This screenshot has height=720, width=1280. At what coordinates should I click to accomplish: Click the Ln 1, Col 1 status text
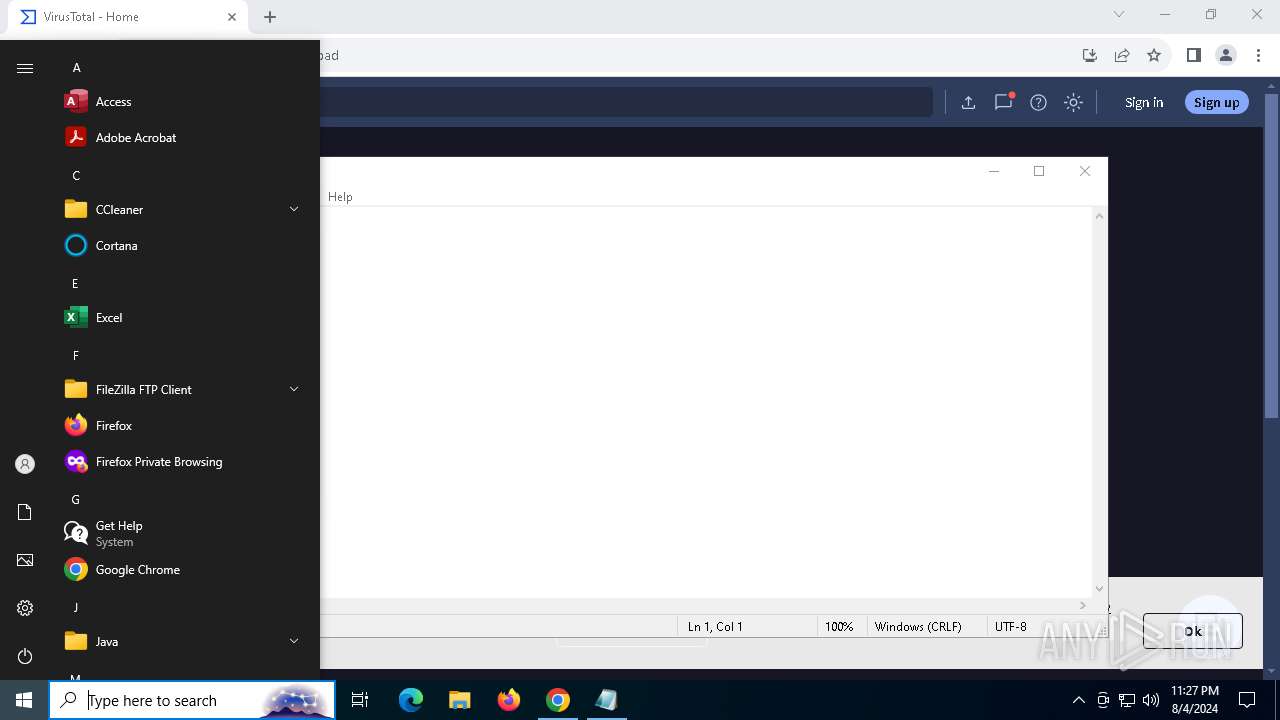coord(715,627)
